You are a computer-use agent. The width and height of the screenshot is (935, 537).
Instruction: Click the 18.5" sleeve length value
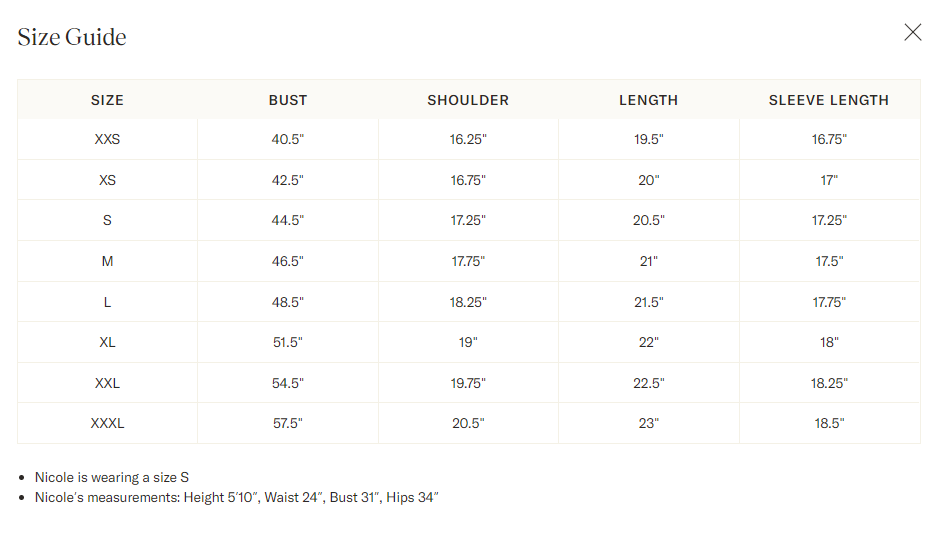coord(828,423)
